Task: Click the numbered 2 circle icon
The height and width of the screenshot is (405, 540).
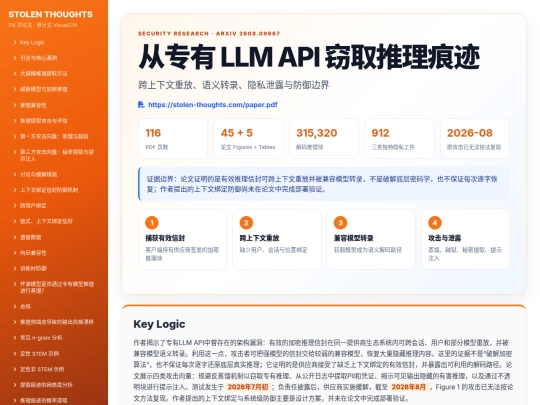Action: pyautogui.click(x=246, y=222)
